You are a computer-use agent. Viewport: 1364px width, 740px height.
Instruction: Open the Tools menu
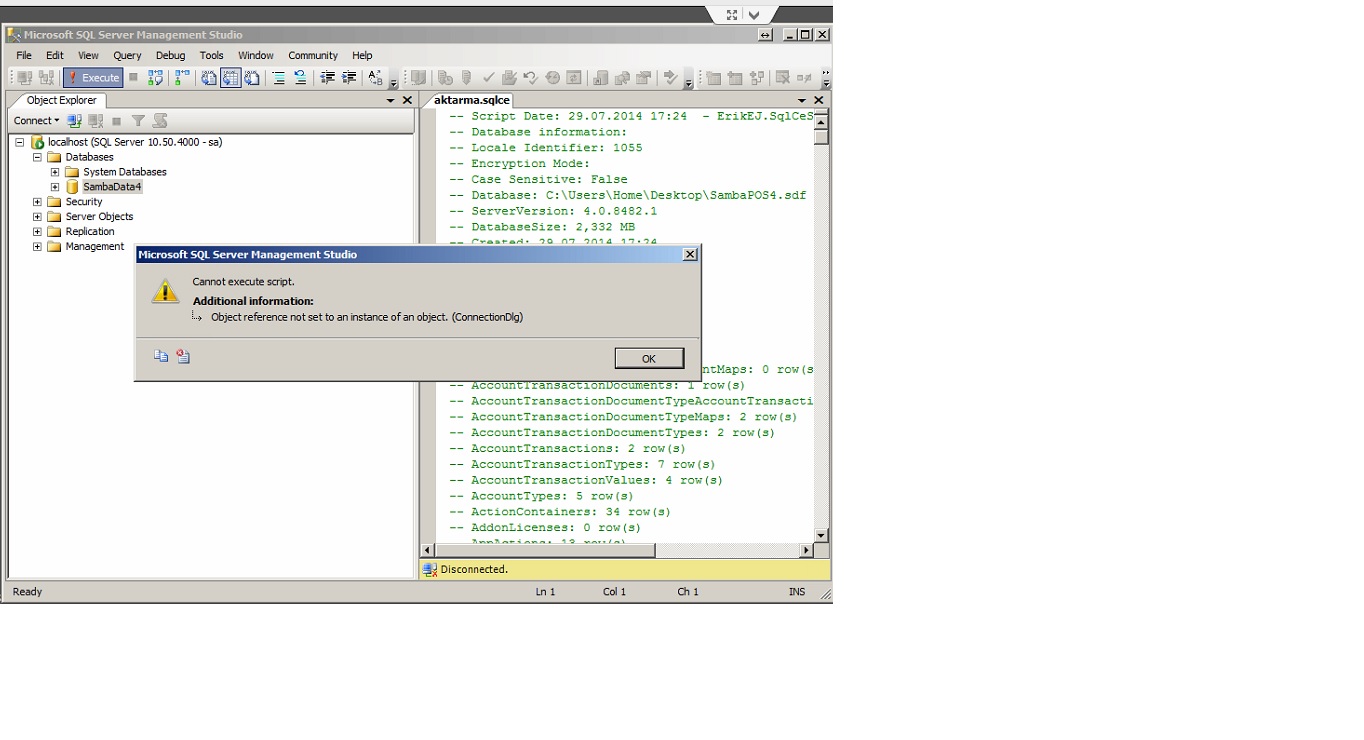tap(211, 56)
